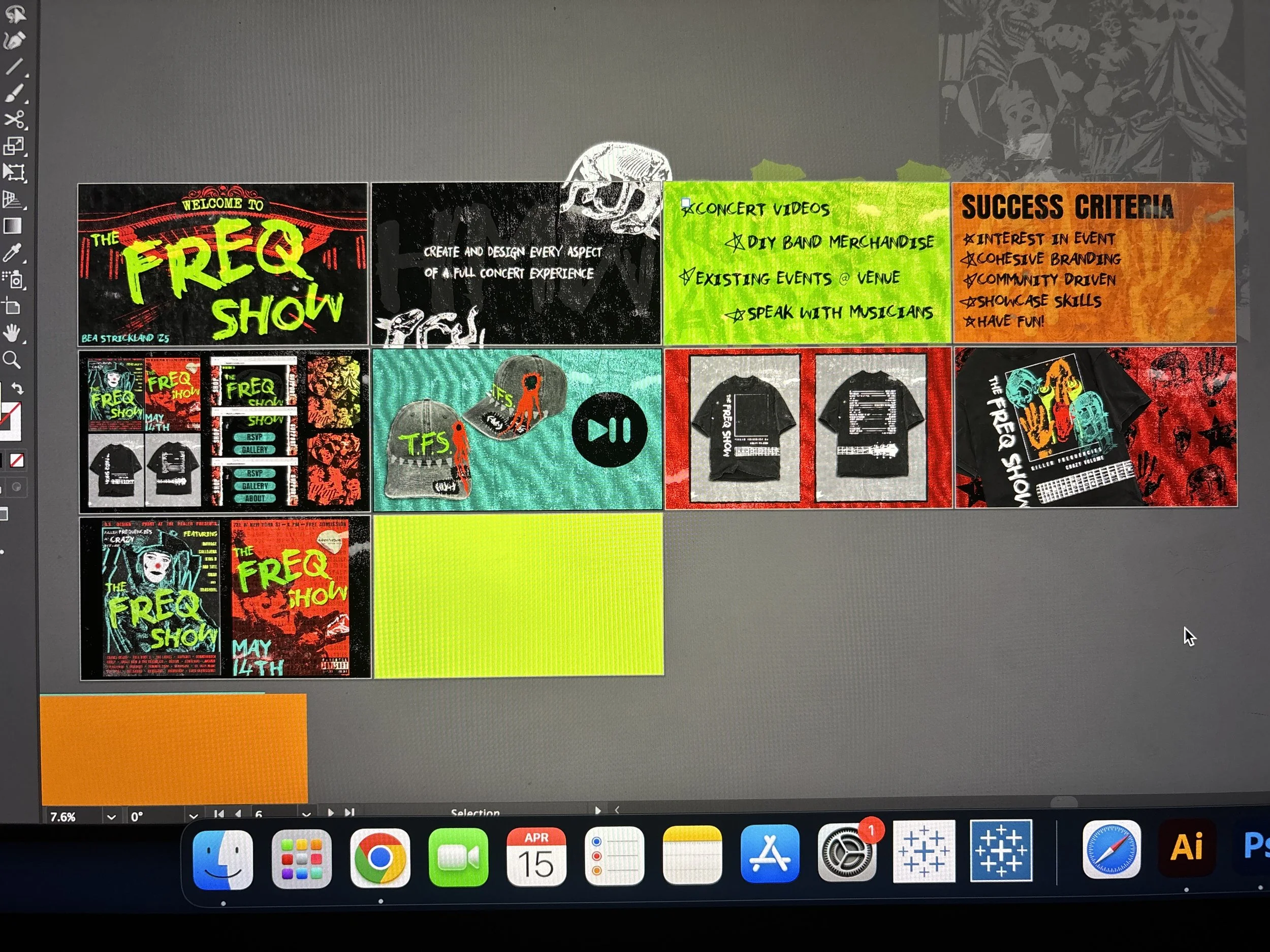
Task: Select the Line Segment tool
Action: 14,67
